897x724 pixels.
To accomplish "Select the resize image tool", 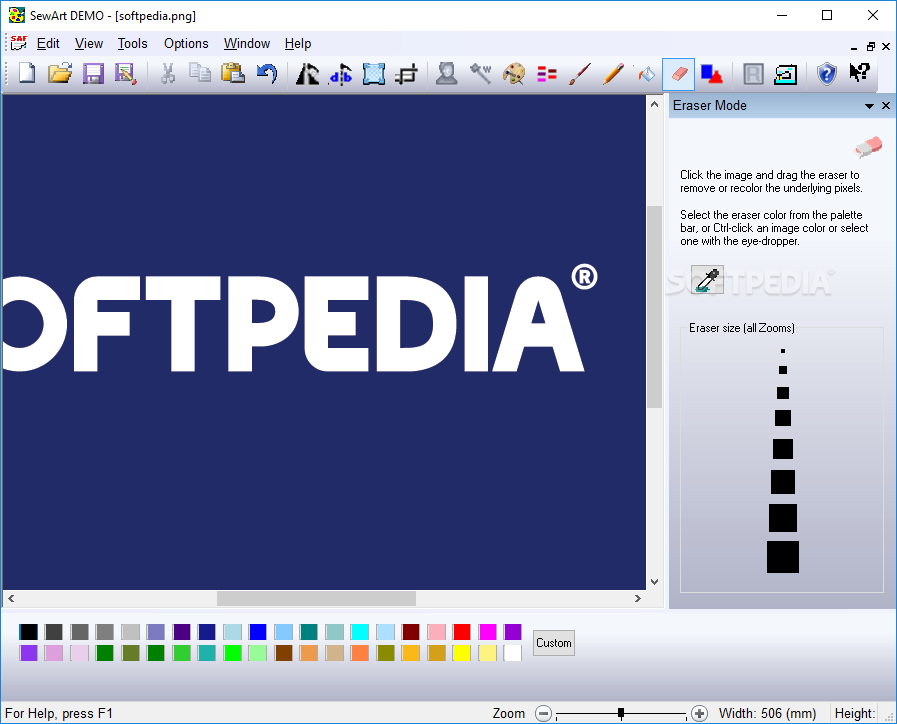I will (374, 74).
